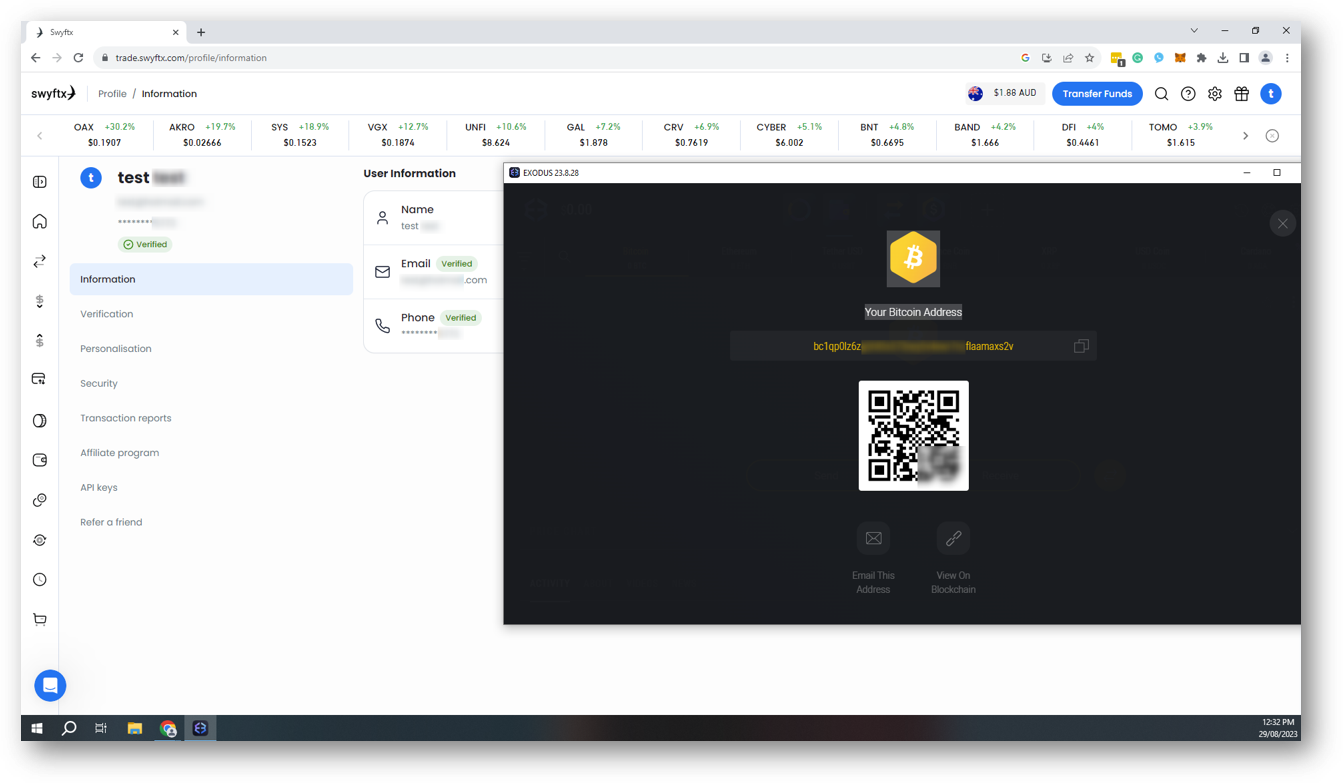
Task: Open the MetaMask fox extension
Action: pyautogui.click(x=1180, y=58)
